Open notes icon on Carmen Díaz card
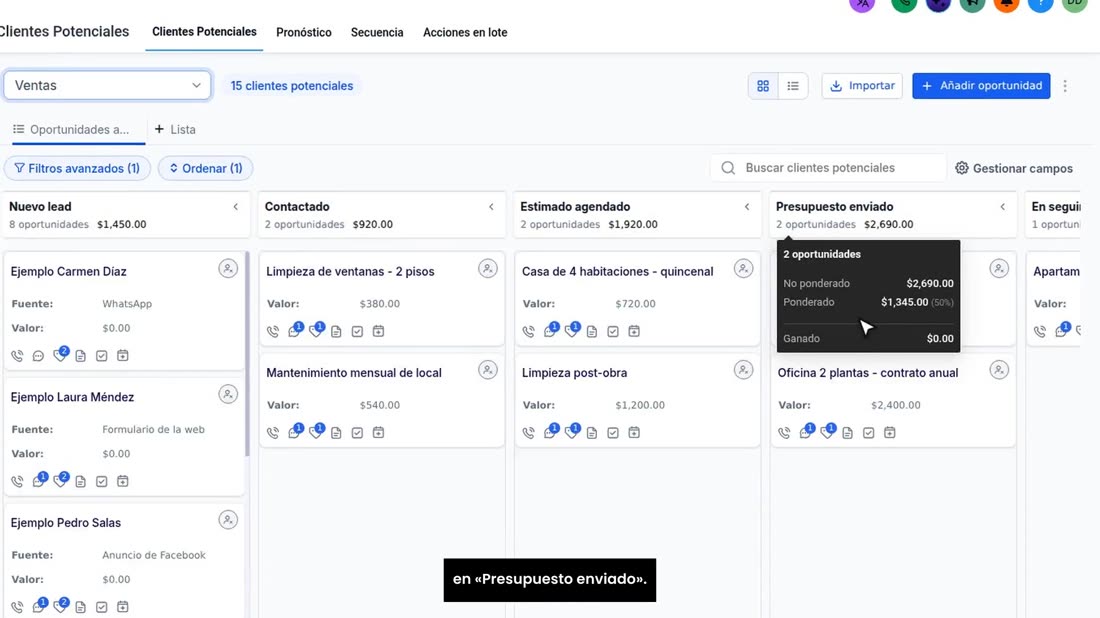This screenshot has height=618, width=1100. click(x=81, y=356)
